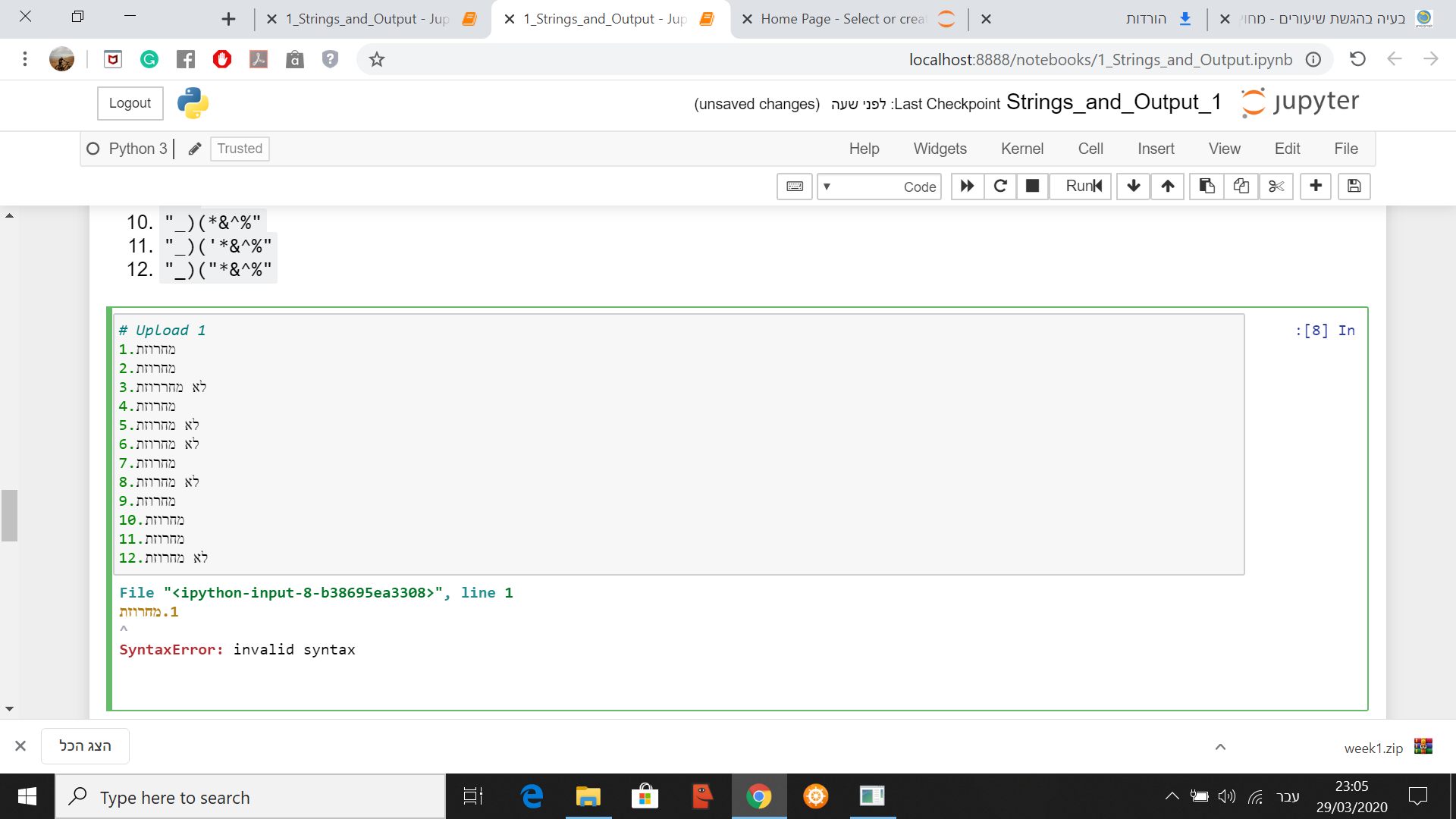
Task: Click the Logout button
Action: (x=130, y=103)
